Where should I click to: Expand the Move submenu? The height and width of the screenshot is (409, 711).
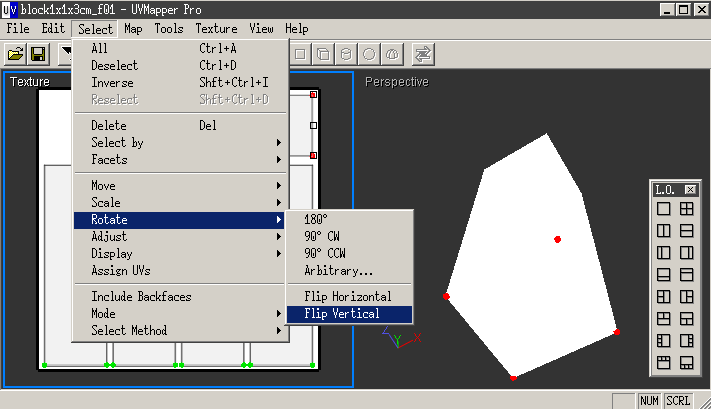(180, 186)
